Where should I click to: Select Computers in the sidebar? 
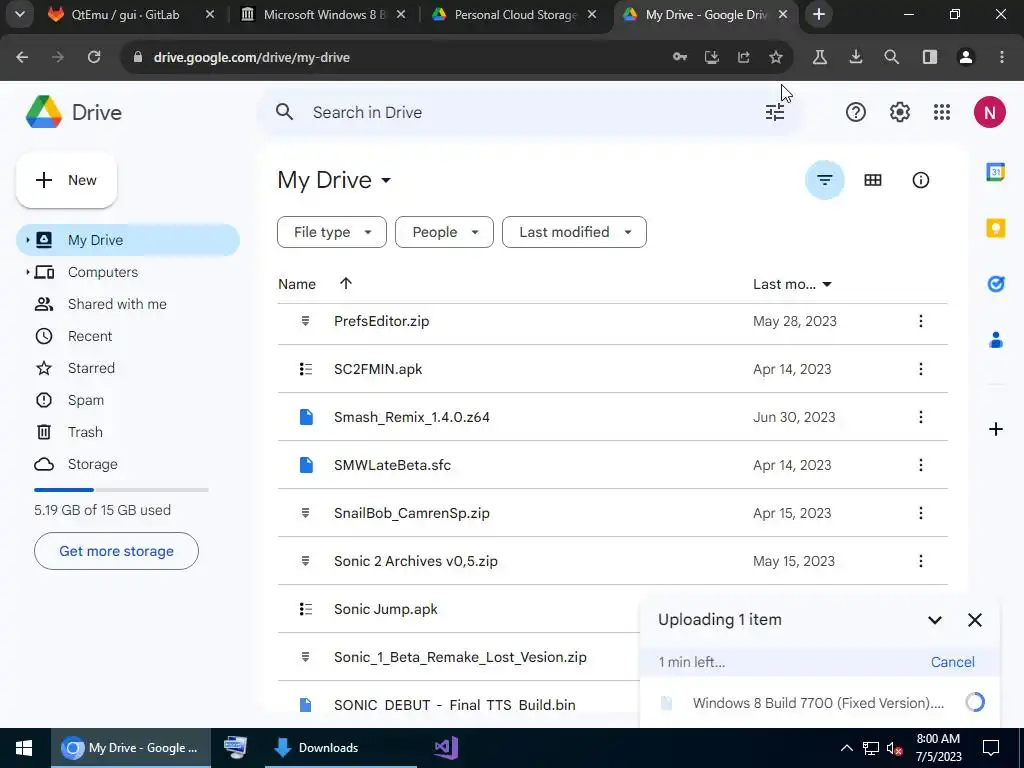[x=103, y=272]
